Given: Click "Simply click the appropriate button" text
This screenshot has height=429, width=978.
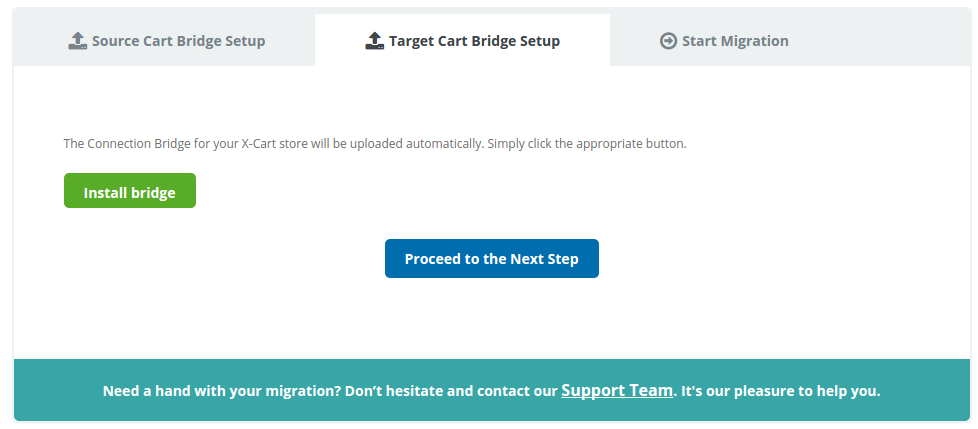Looking at the screenshot, I should click(x=586, y=144).
